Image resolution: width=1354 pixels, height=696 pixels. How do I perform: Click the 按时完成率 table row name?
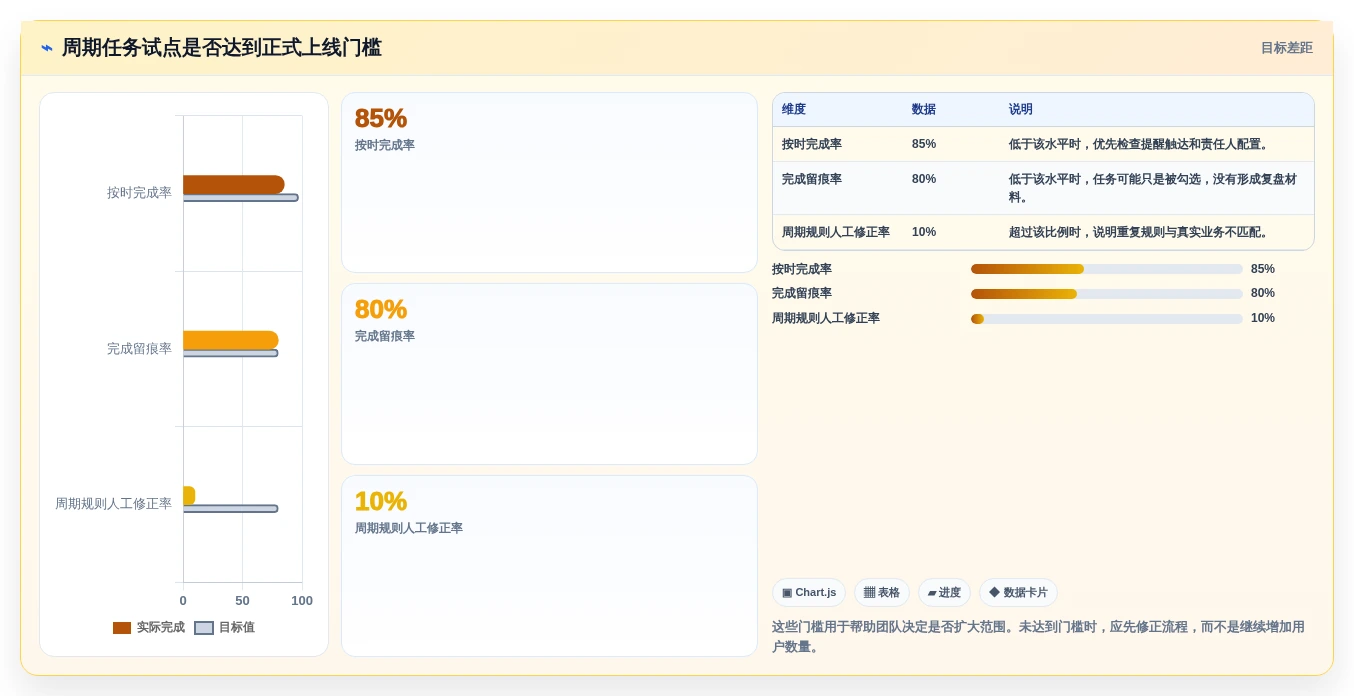[812, 144]
